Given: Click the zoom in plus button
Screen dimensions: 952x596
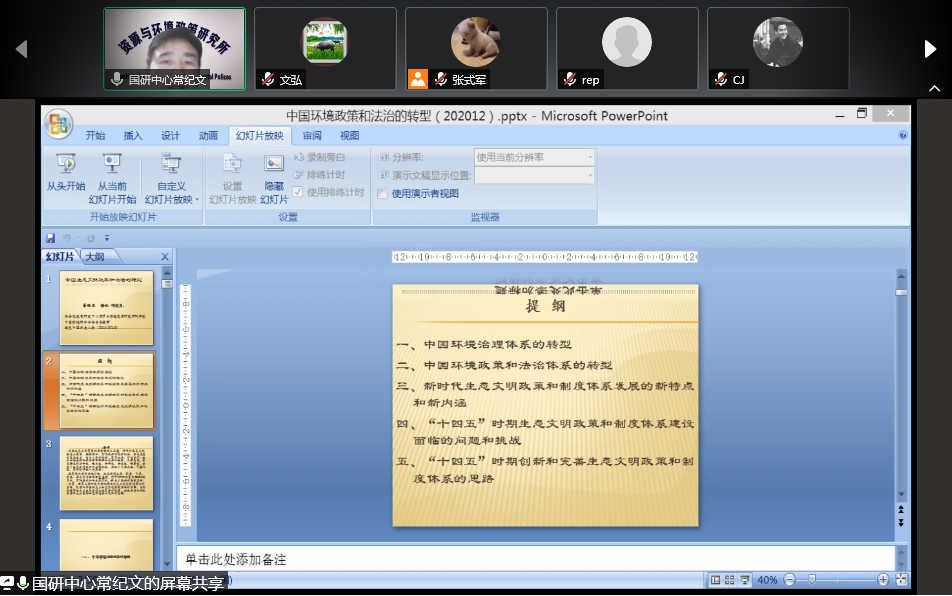Looking at the screenshot, I should (883, 580).
